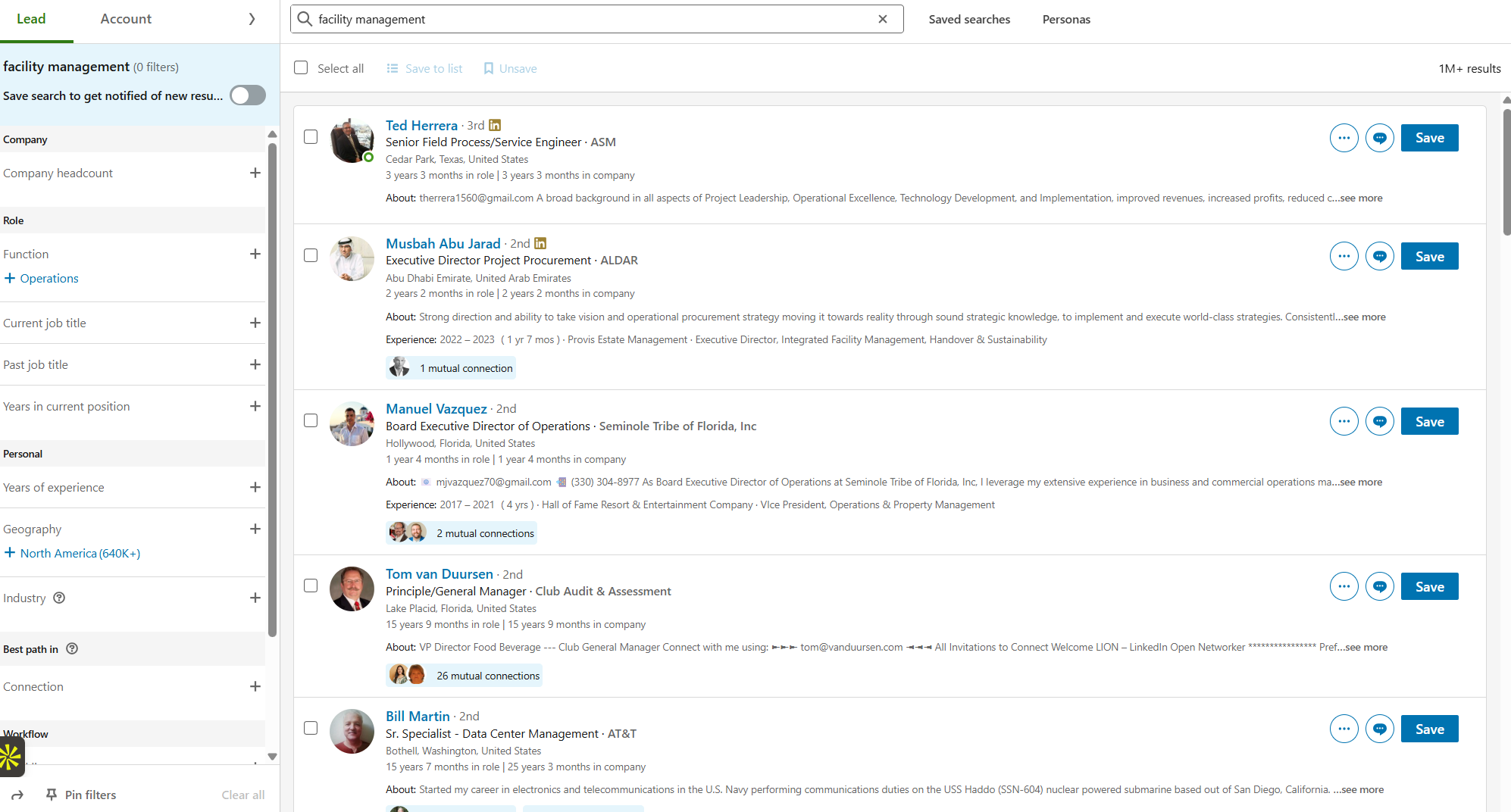Open more options for Tom van Duursen
The image size is (1511, 812).
(x=1344, y=586)
